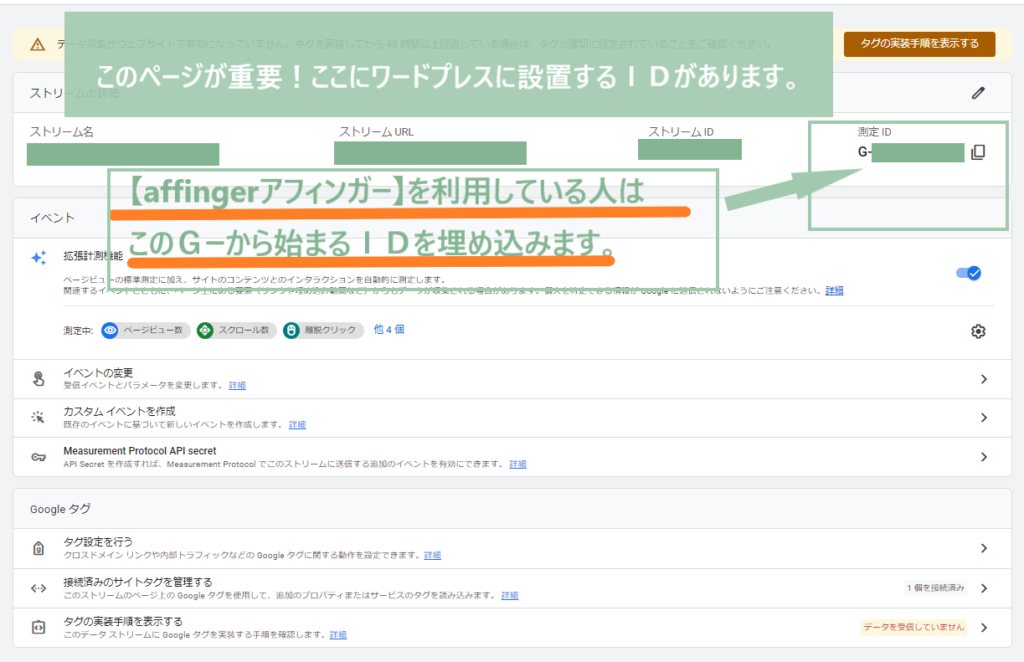1024x662 pixels.
Task: Open the 詳細 link under 拡張計測機能 description
Action: (834, 291)
